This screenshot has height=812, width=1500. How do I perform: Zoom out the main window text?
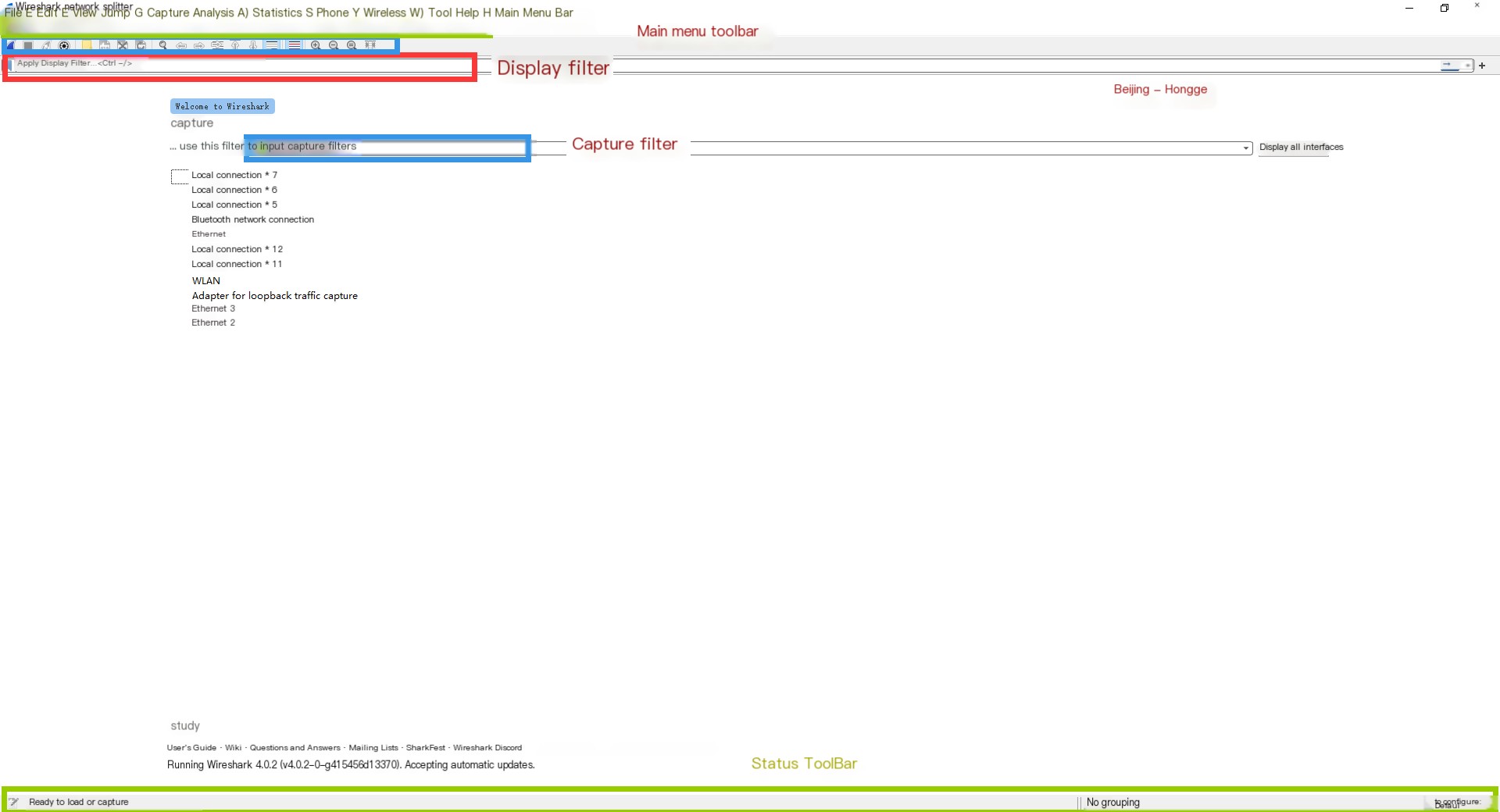click(334, 45)
